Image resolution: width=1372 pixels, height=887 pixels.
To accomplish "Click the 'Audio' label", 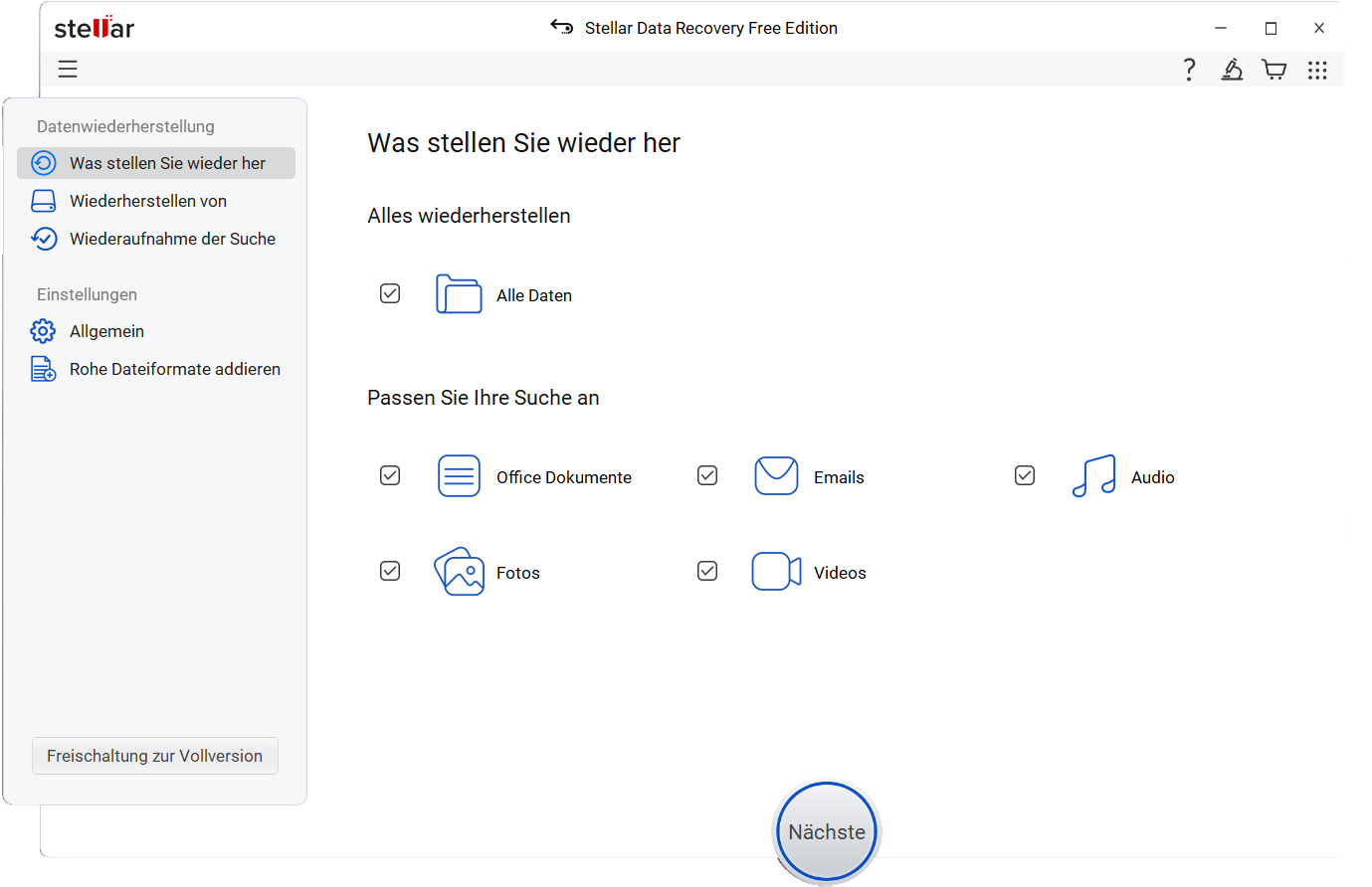I will (x=1153, y=477).
